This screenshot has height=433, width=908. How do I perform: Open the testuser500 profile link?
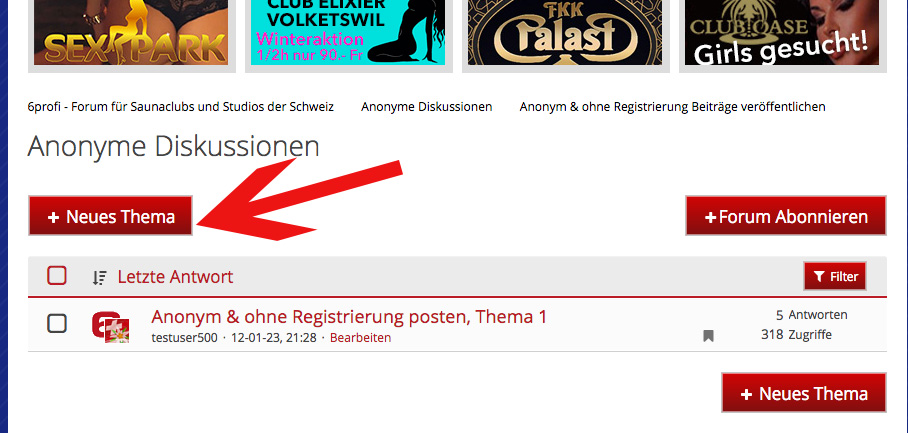185,337
